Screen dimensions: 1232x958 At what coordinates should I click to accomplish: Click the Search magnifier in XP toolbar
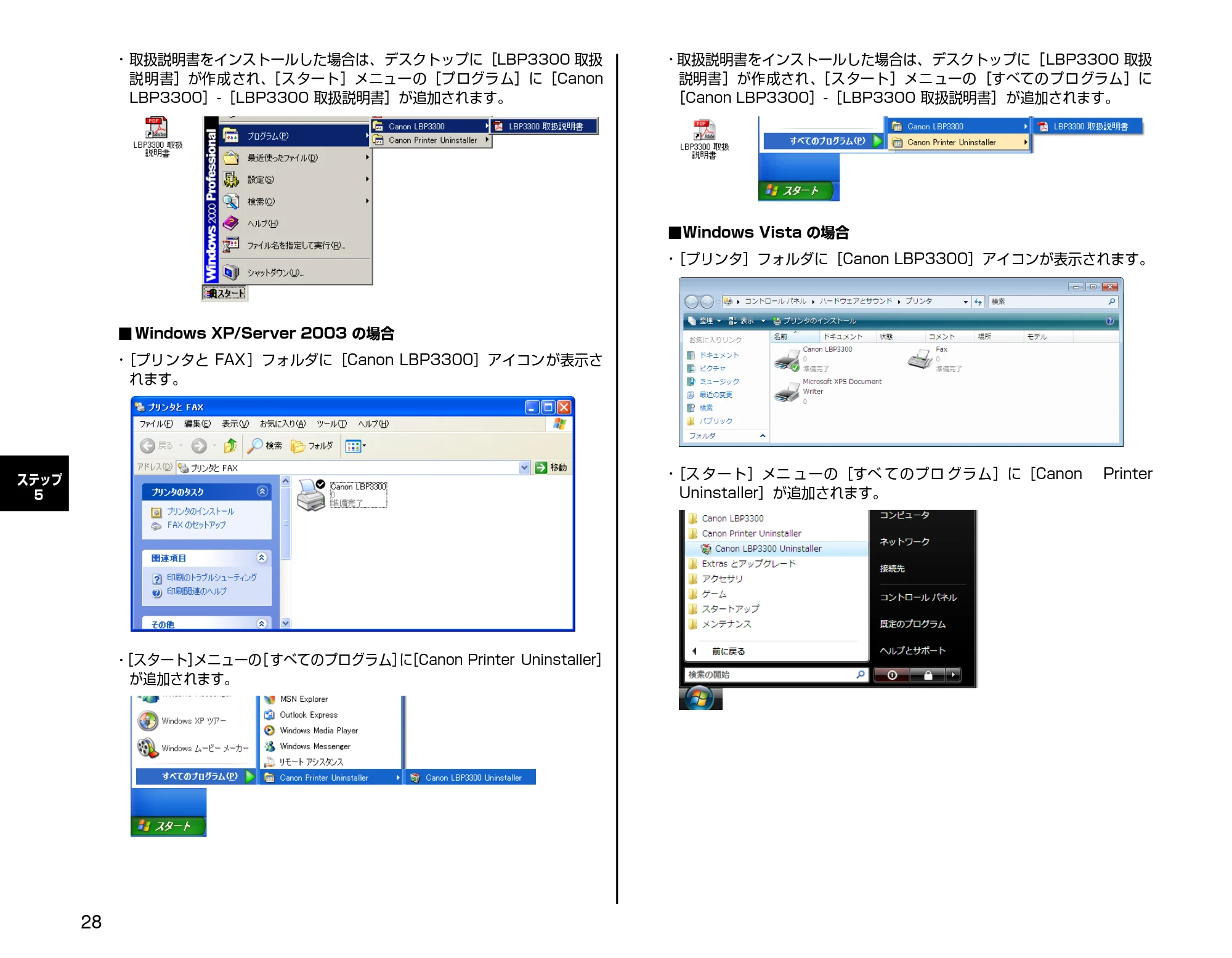coord(265,446)
